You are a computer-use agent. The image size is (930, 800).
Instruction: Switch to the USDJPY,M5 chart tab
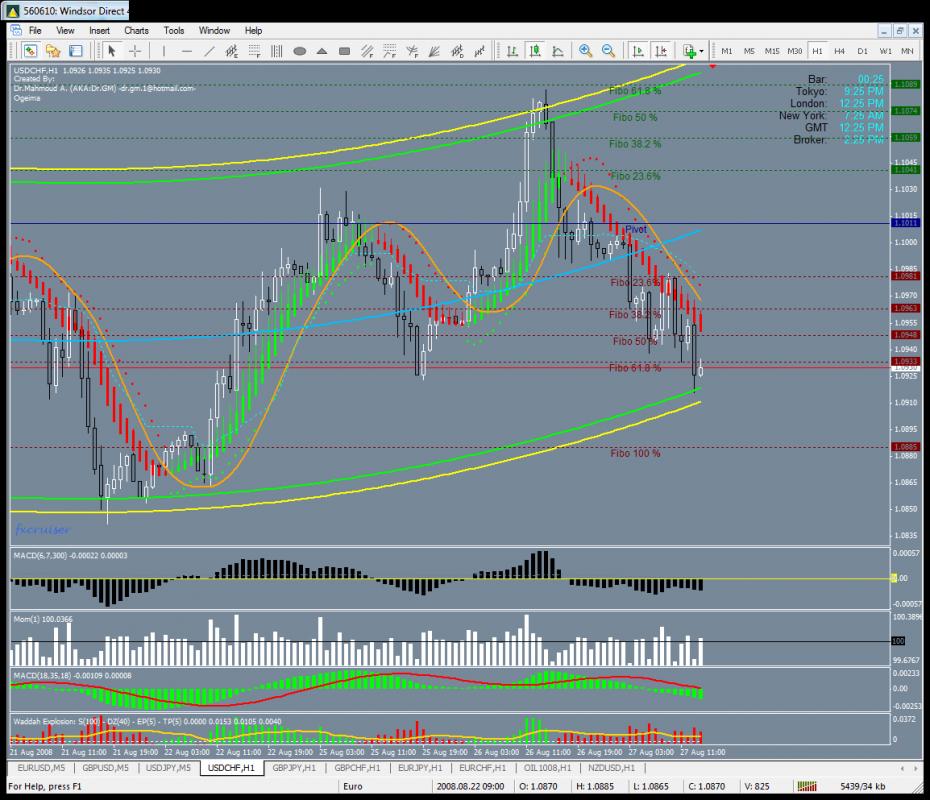tap(168, 767)
